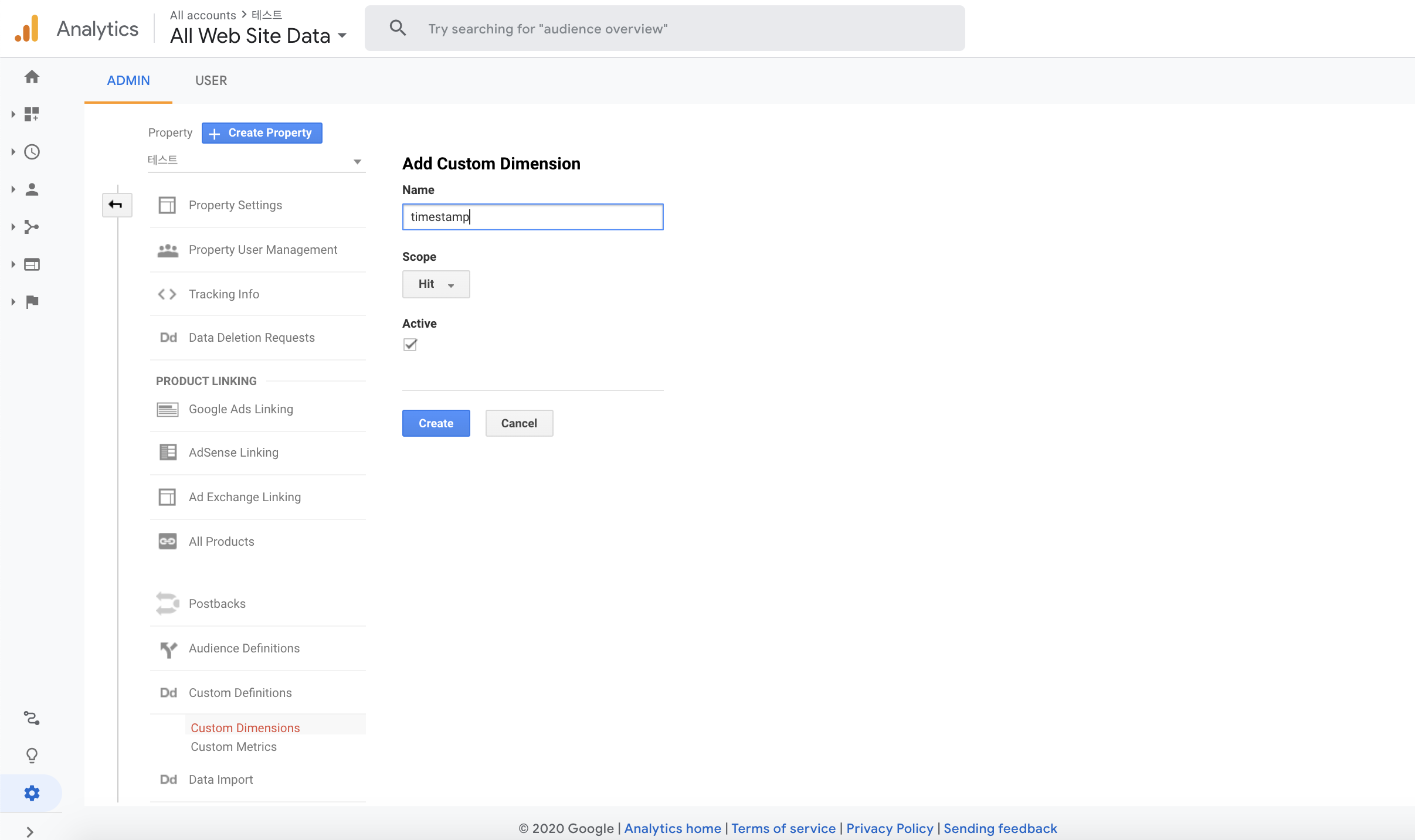The height and width of the screenshot is (840, 1415).
Task: Open the Sending feedback link
Action: pyautogui.click(x=1000, y=828)
